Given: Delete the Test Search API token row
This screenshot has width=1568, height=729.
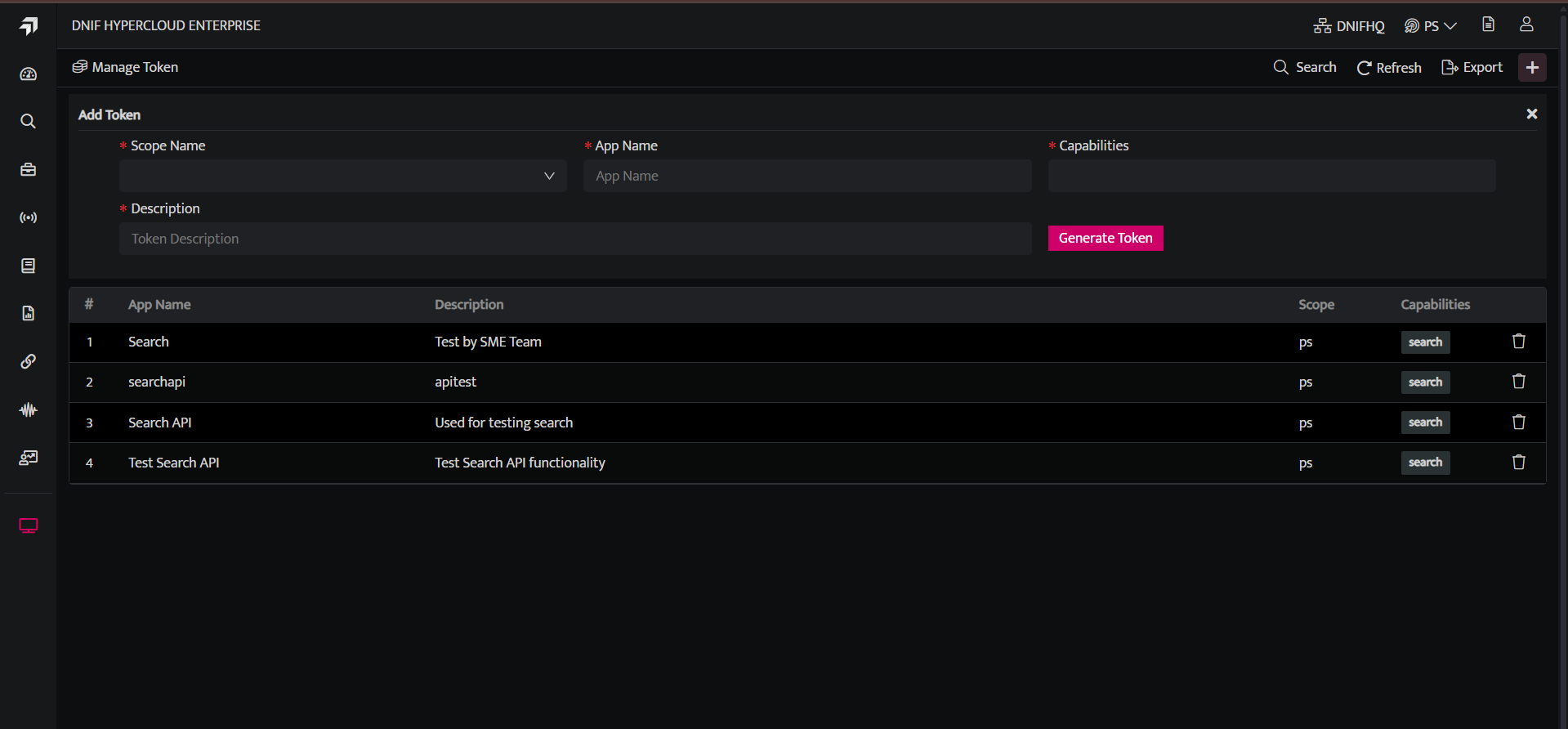Looking at the screenshot, I should [1519, 463].
